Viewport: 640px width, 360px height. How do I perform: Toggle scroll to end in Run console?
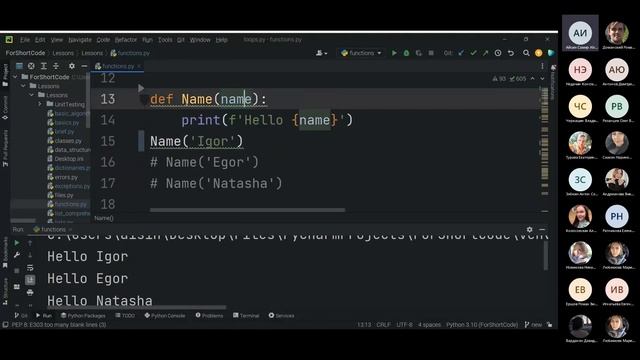click(30, 280)
